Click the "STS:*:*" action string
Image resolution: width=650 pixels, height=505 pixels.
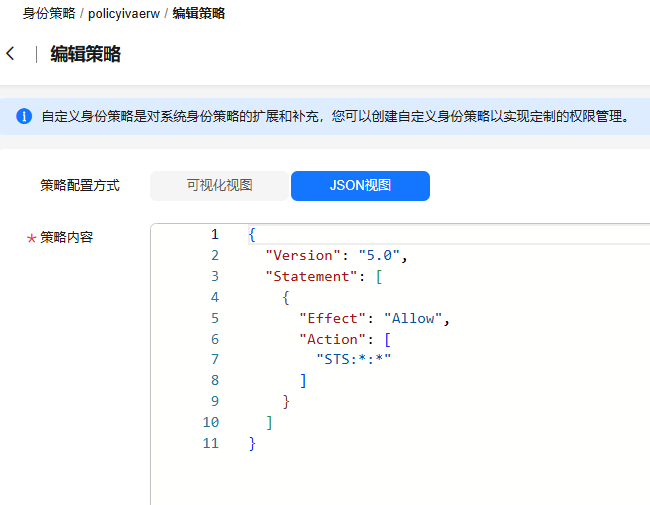click(x=353, y=360)
